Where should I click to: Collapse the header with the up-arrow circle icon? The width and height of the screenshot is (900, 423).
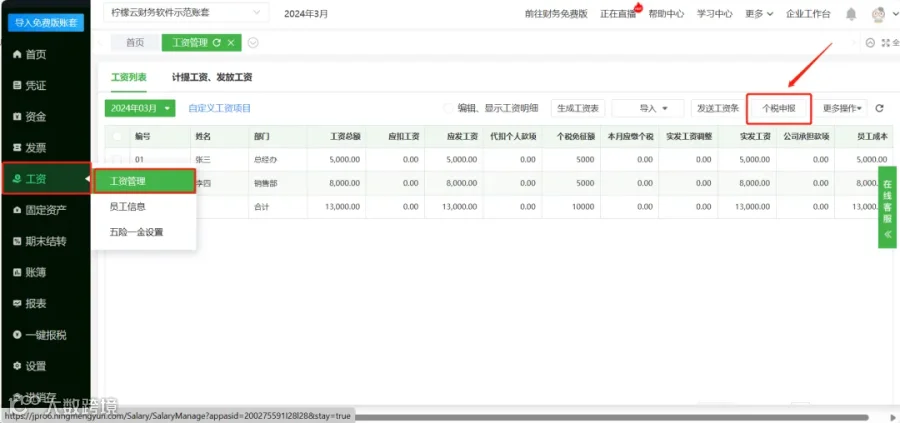point(870,42)
